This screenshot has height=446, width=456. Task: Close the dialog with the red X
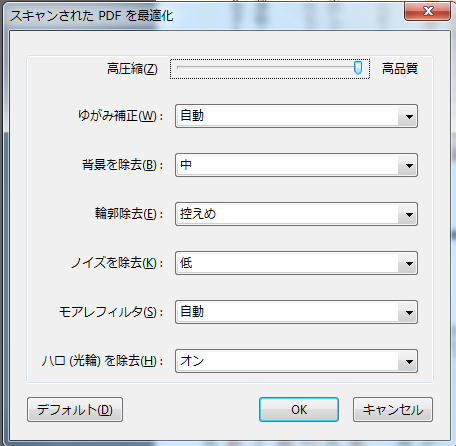[428, 11]
